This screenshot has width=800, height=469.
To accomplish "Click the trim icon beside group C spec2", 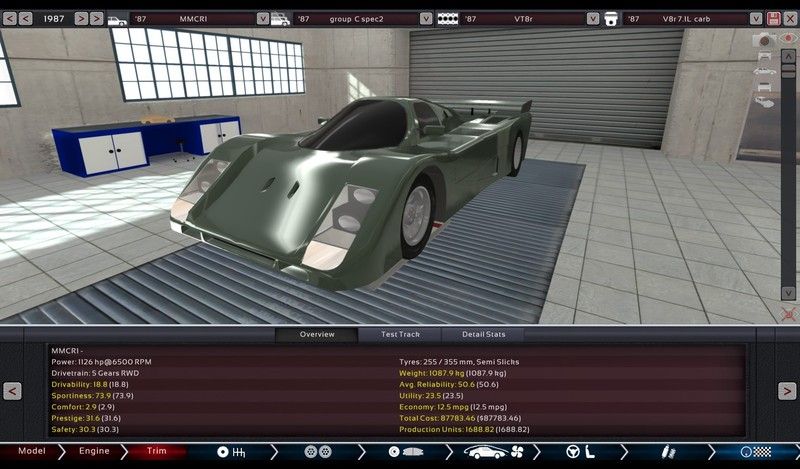I will [x=280, y=19].
